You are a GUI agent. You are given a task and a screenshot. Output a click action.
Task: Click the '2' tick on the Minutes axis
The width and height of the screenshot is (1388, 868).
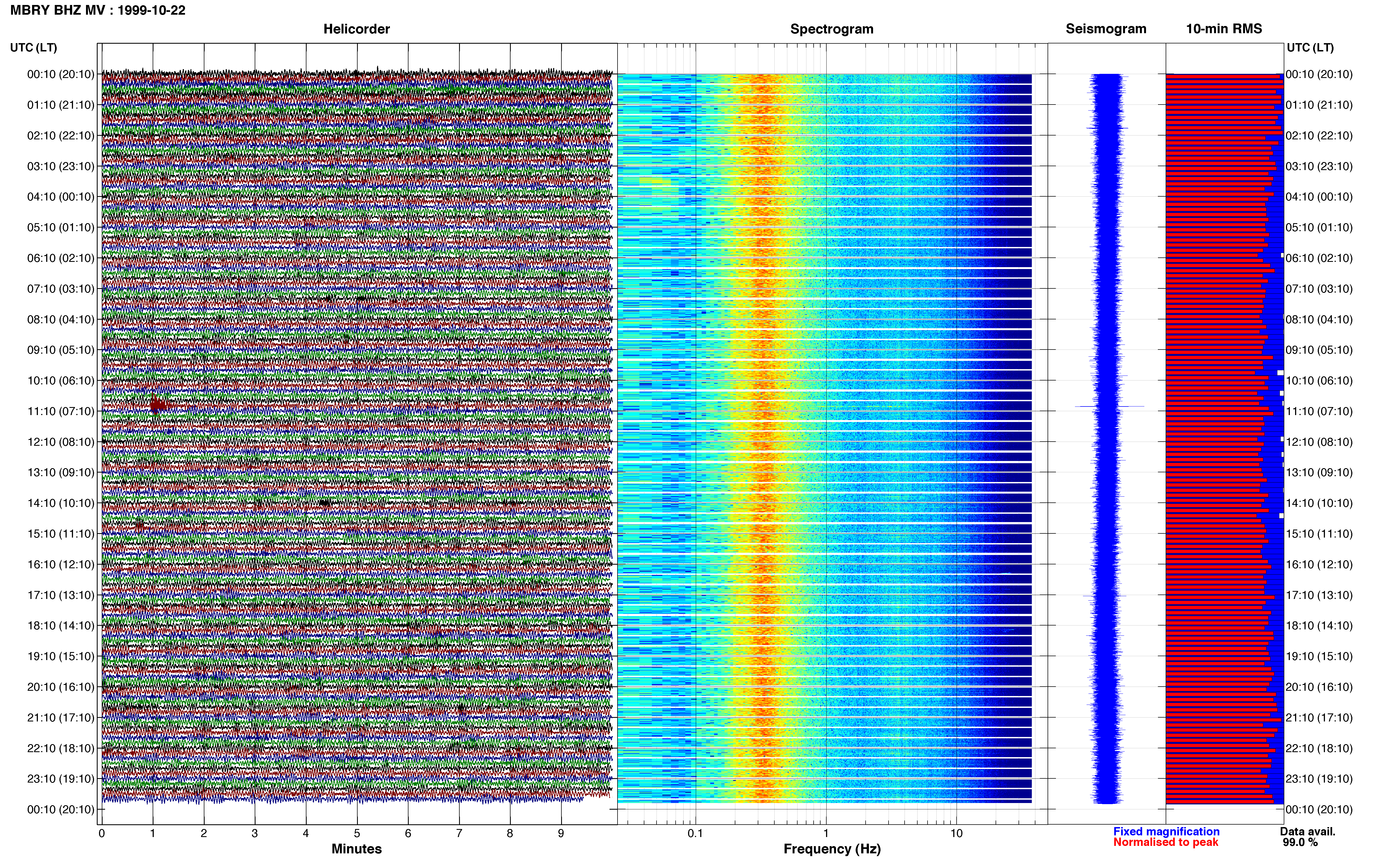pos(204,833)
